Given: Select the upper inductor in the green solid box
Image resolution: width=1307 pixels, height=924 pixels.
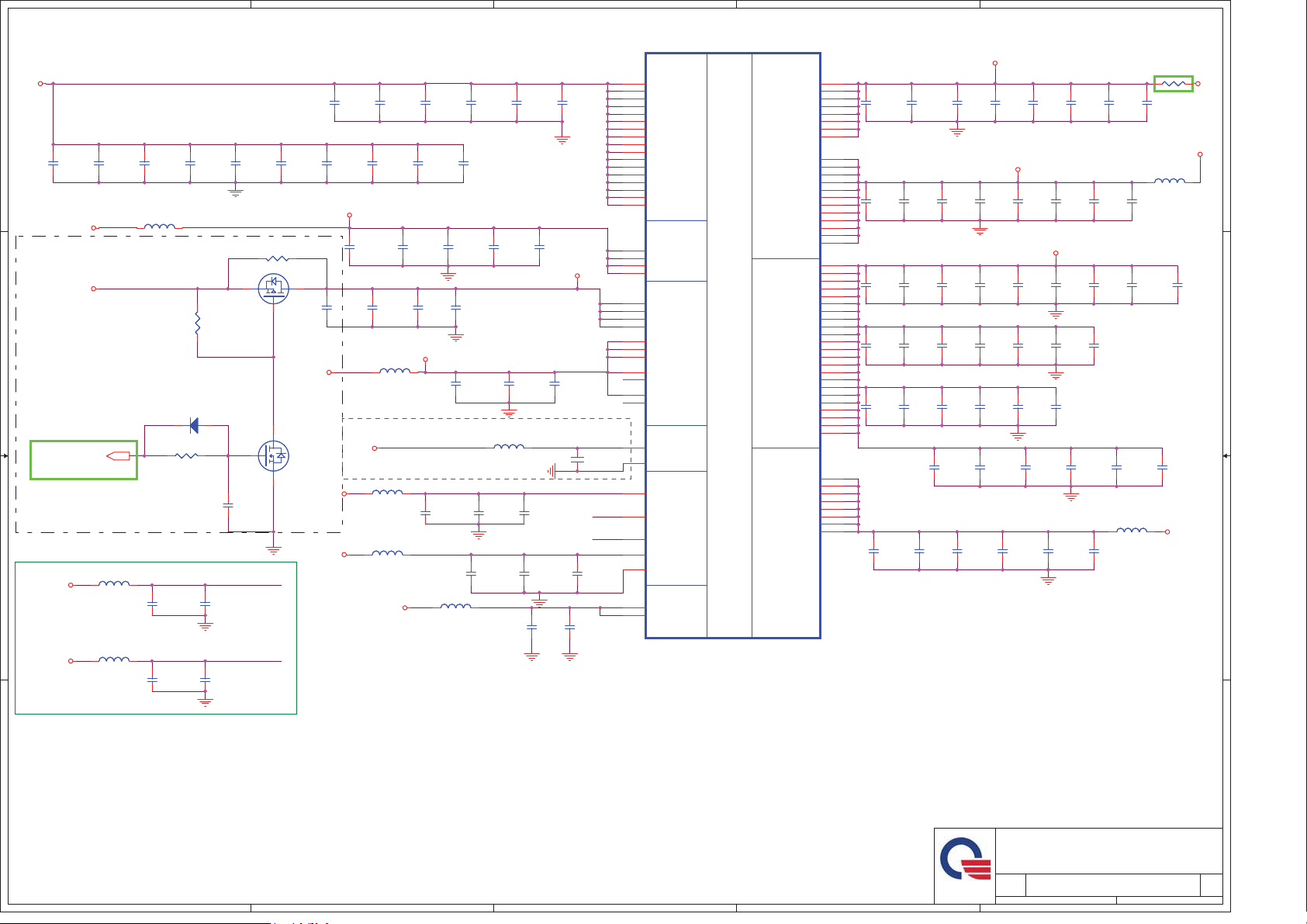Looking at the screenshot, I should (114, 583).
